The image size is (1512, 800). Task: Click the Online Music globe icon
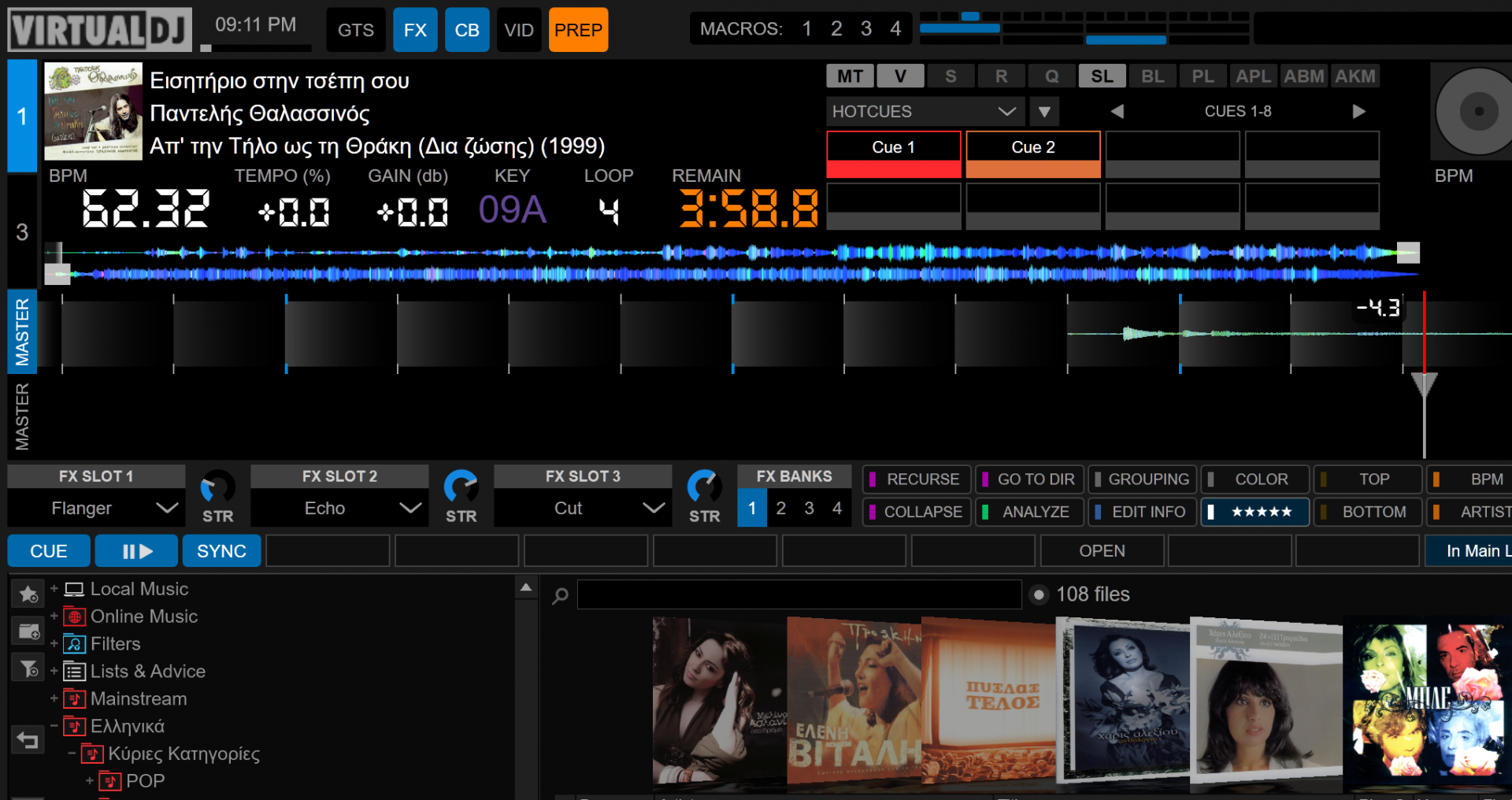(74, 617)
